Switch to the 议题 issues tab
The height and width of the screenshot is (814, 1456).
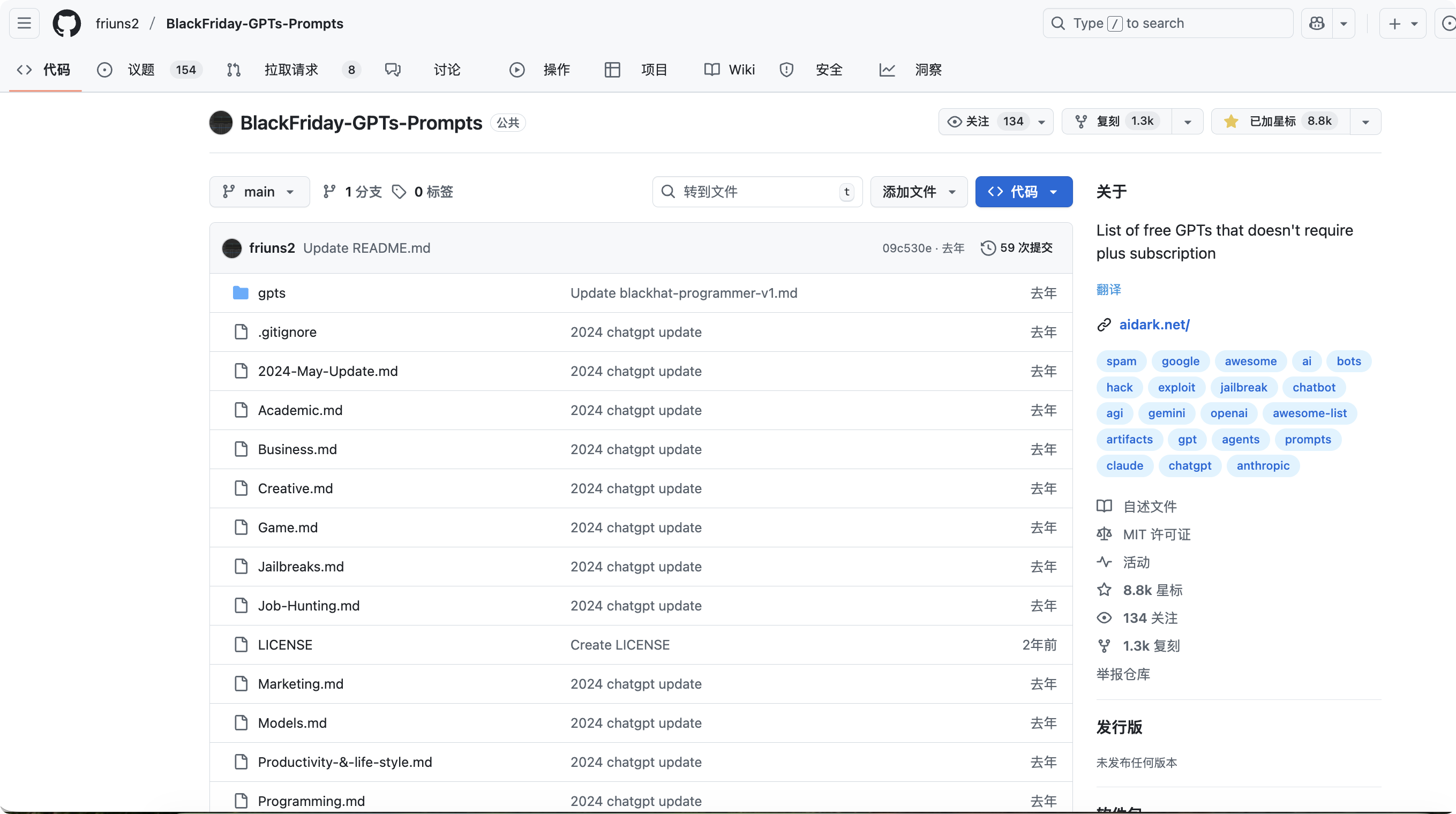coord(141,70)
